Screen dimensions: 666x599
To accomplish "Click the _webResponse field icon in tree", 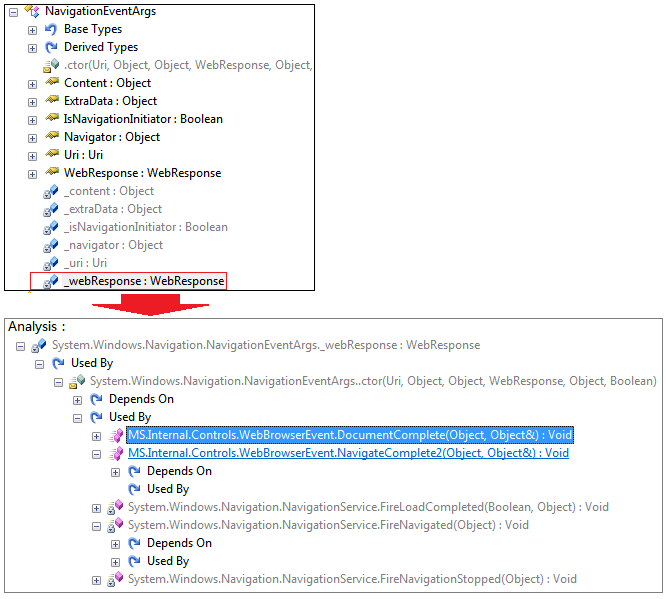I will point(50,281).
